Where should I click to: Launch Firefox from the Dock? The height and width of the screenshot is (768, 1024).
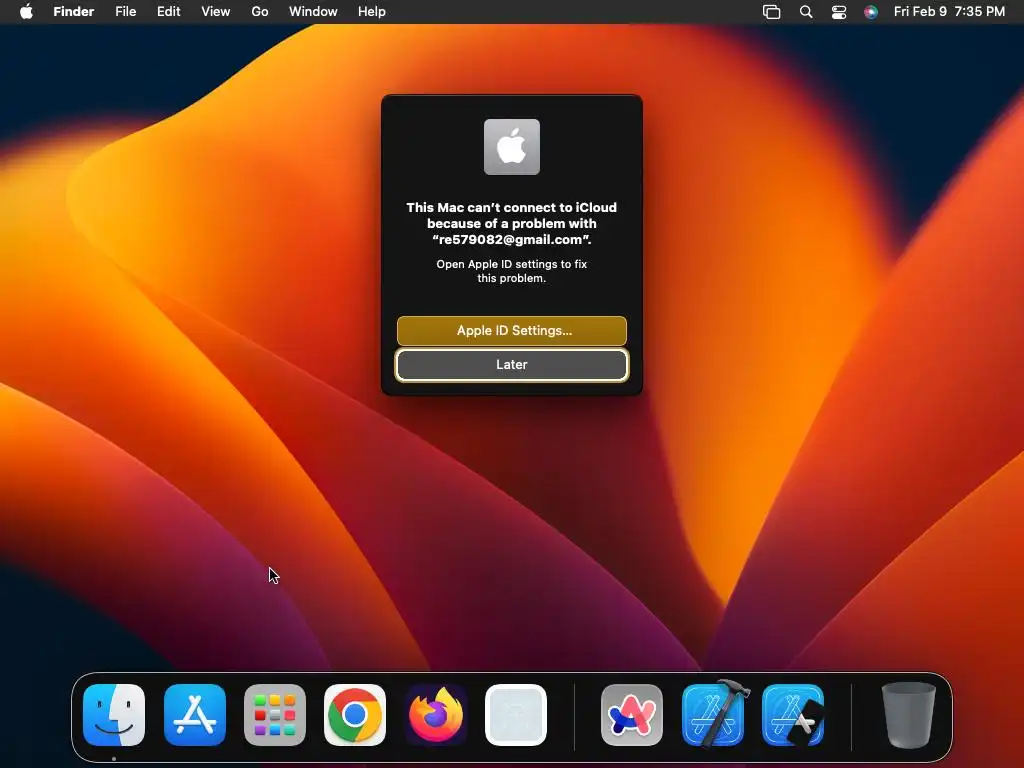(x=436, y=715)
